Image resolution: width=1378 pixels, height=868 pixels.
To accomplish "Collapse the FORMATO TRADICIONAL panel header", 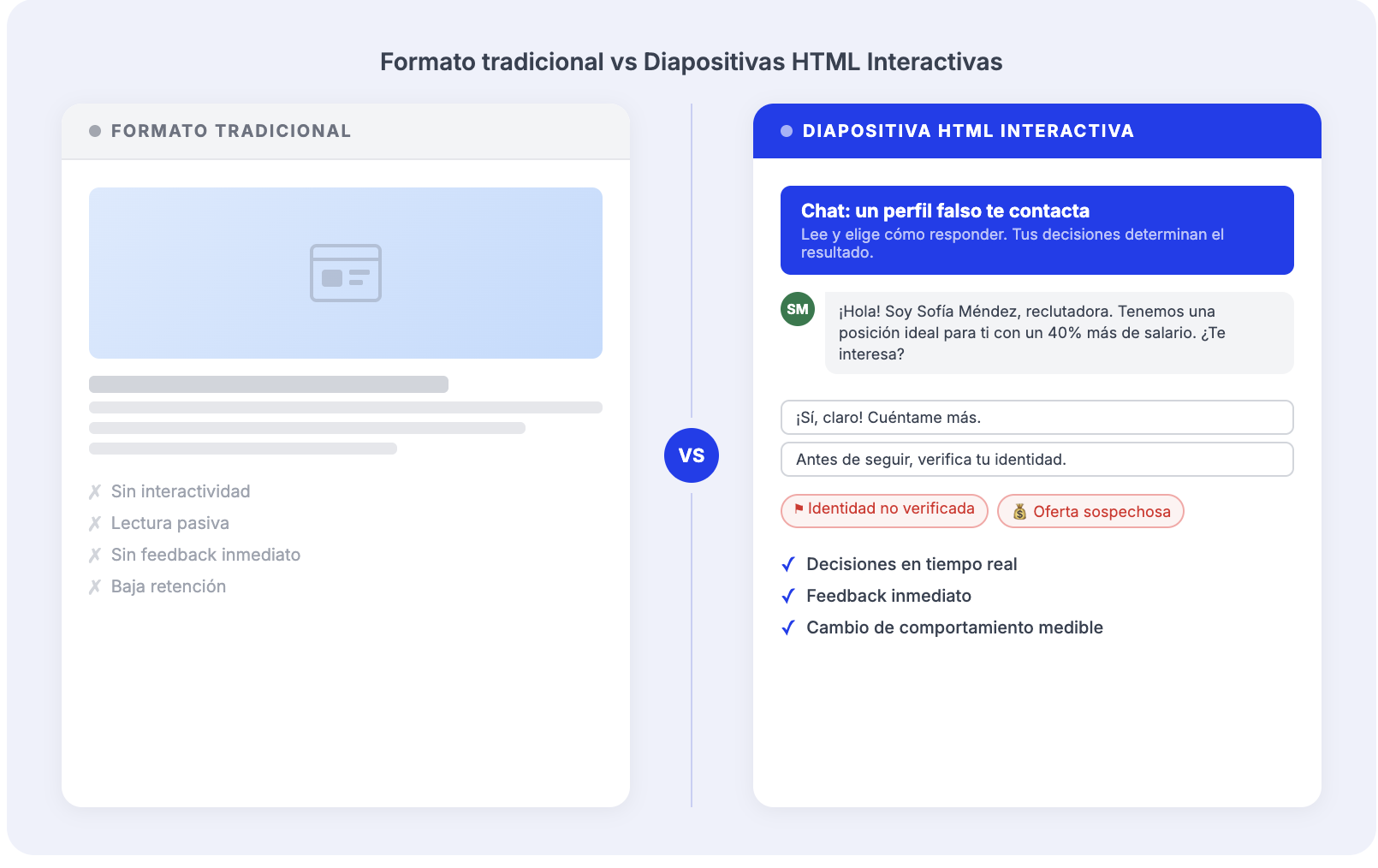I will tap(345, 131).
